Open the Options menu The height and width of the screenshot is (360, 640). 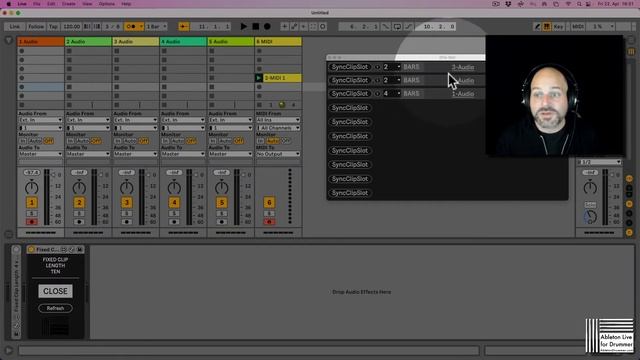[x=107, y=4]
